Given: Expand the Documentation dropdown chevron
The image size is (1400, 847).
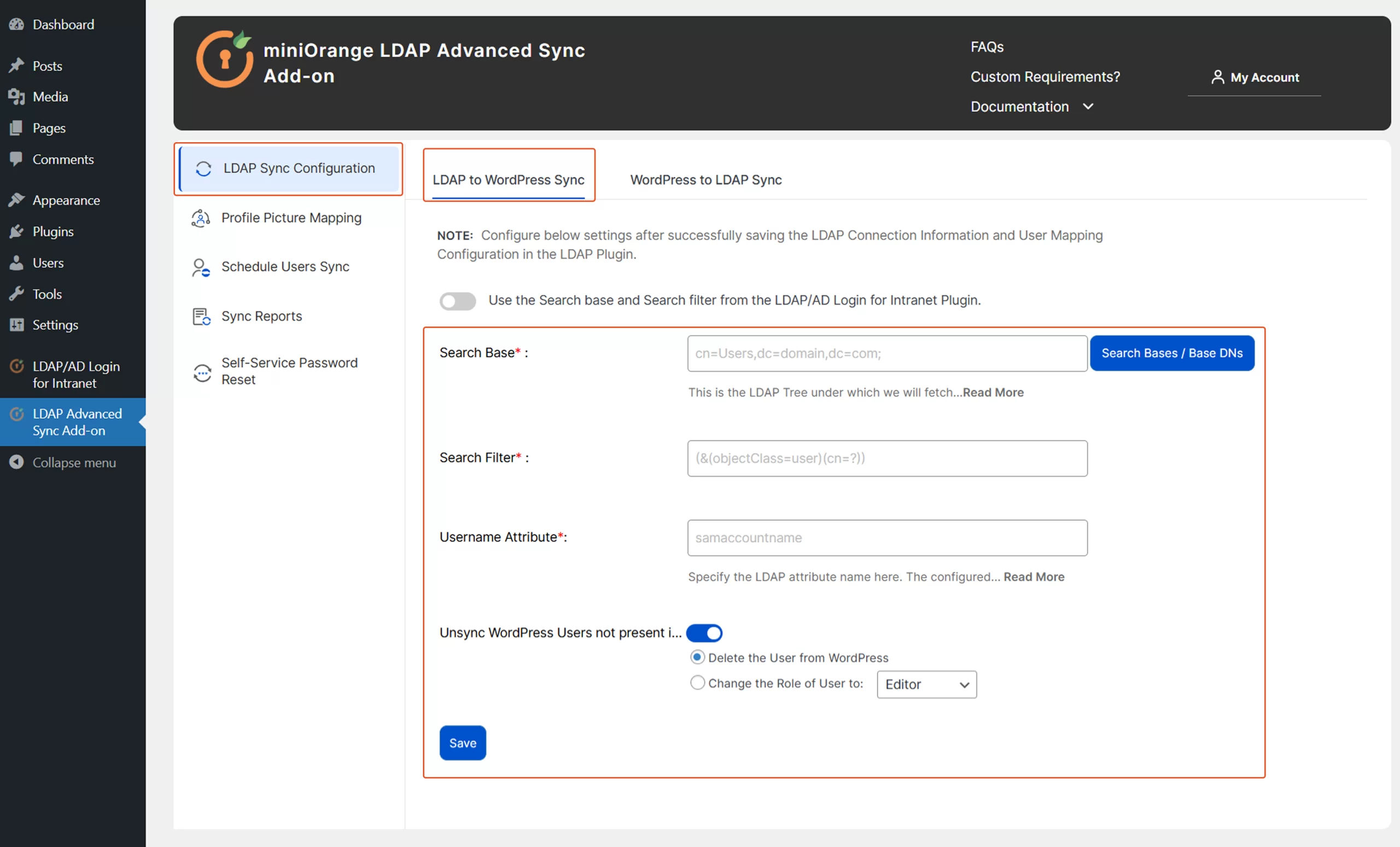Looking at the screenshot, I should [x=1088, y=107].
